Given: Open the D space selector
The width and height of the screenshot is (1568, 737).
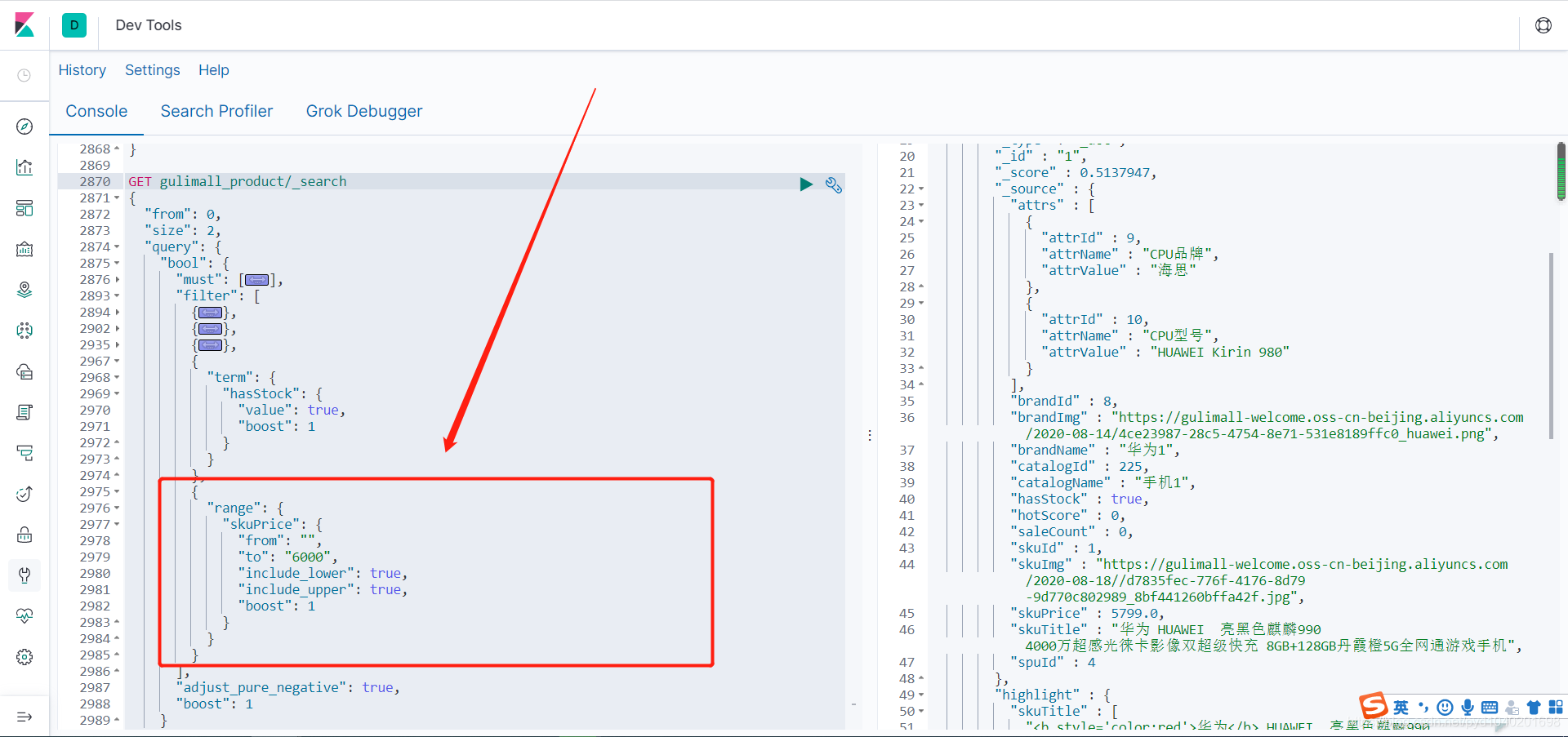Looking at the screenshot, I should click(74, 25).
